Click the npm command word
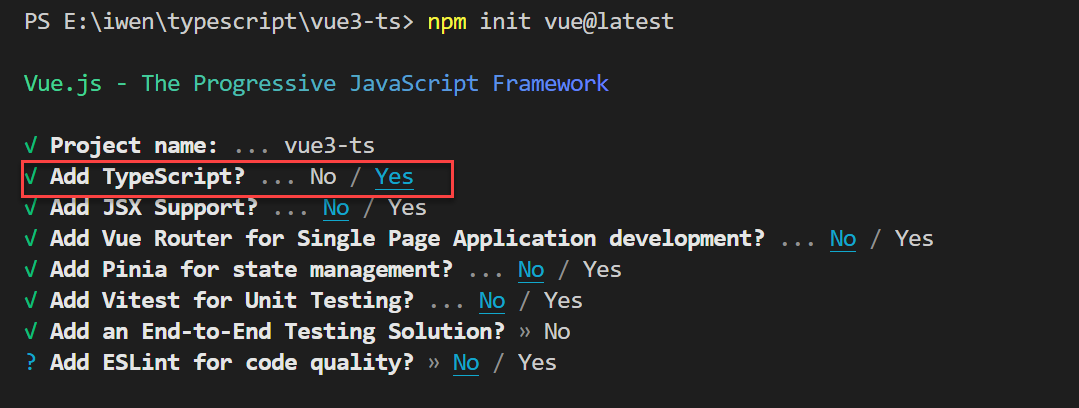Screen dimensions: 1079x408 point(447,22)
